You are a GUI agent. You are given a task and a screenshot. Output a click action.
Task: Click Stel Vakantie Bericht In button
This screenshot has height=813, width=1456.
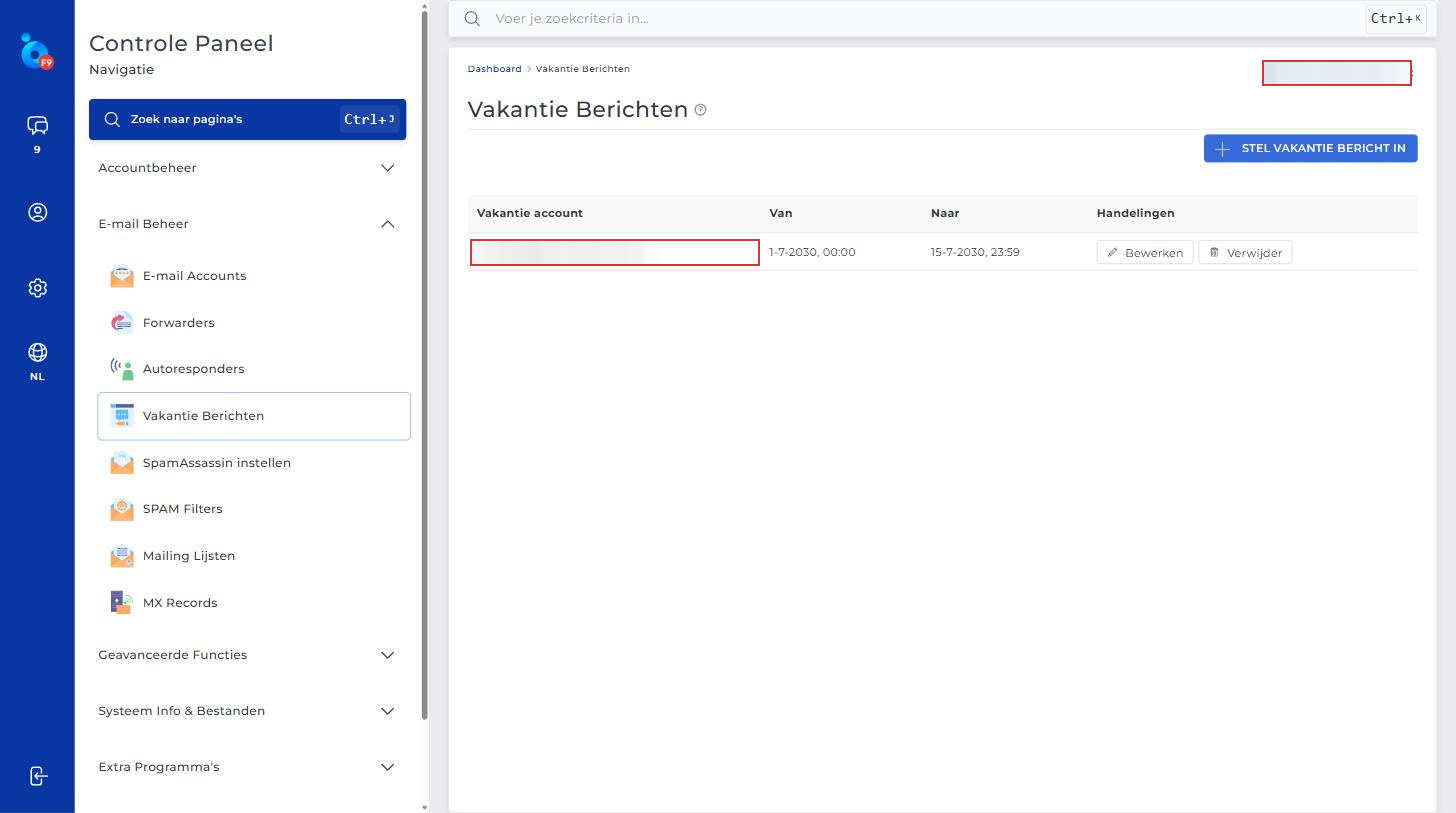[x=1310, y=149]
